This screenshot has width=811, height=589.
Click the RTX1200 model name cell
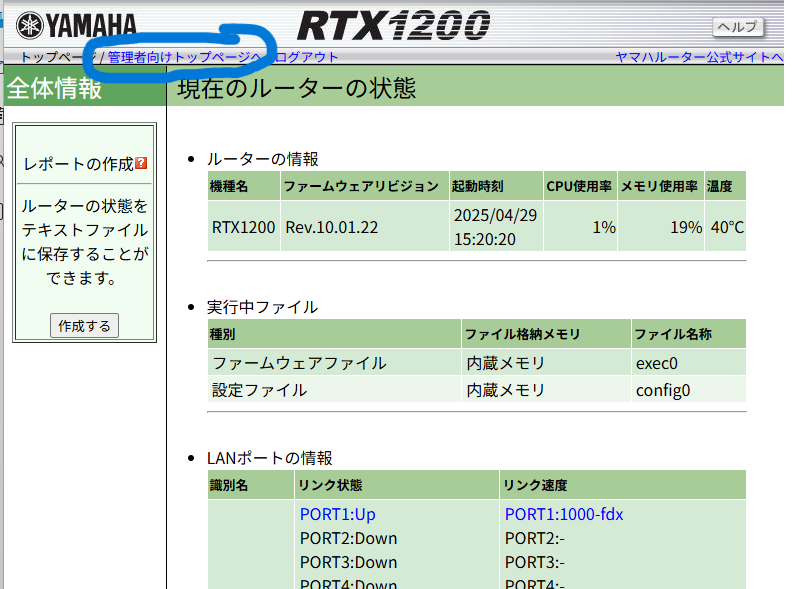click(244, 227)
